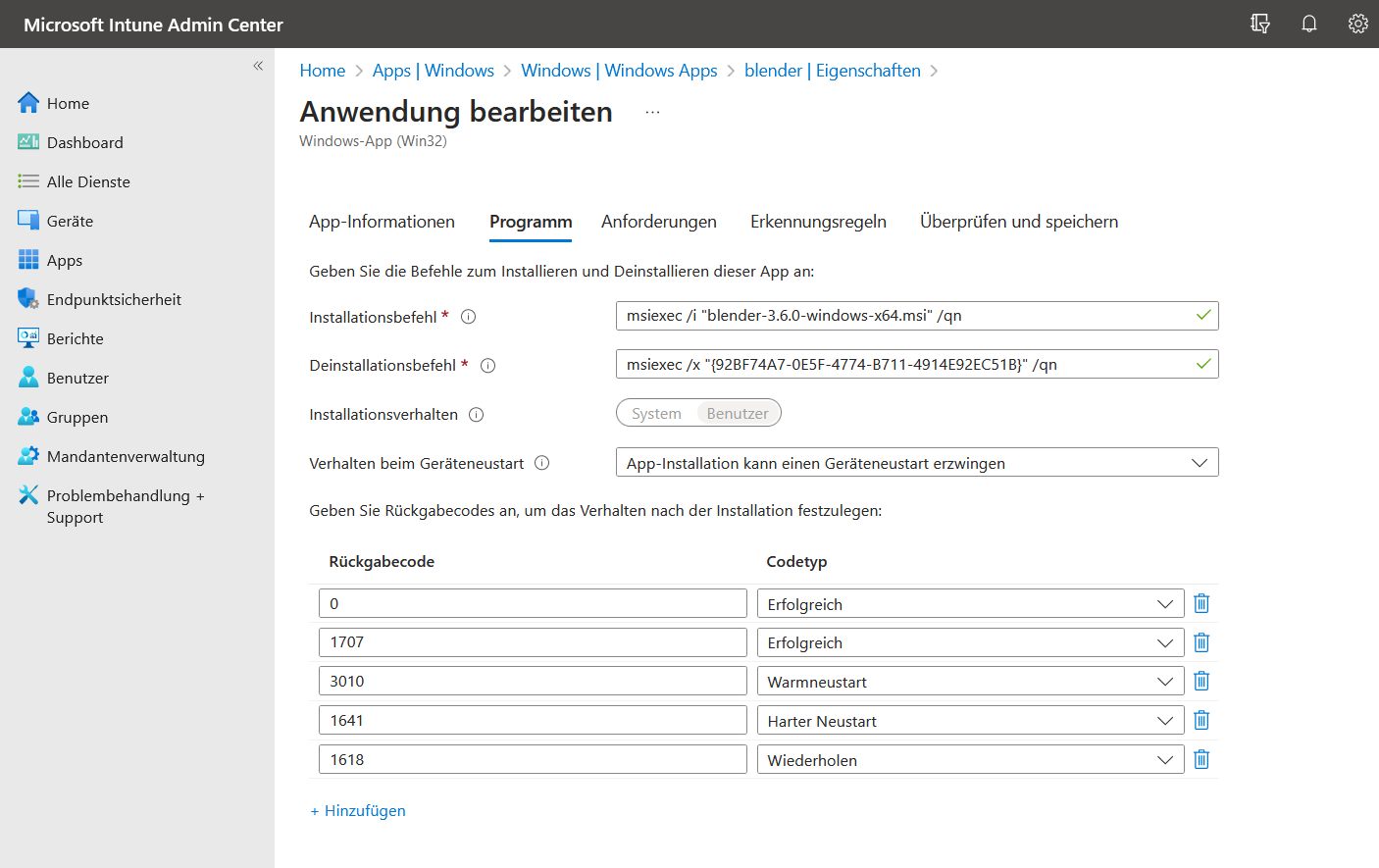Go to Windows | Windows Apps breadcrumb
The image size is (1379, 868).
[x=619, y=71]
